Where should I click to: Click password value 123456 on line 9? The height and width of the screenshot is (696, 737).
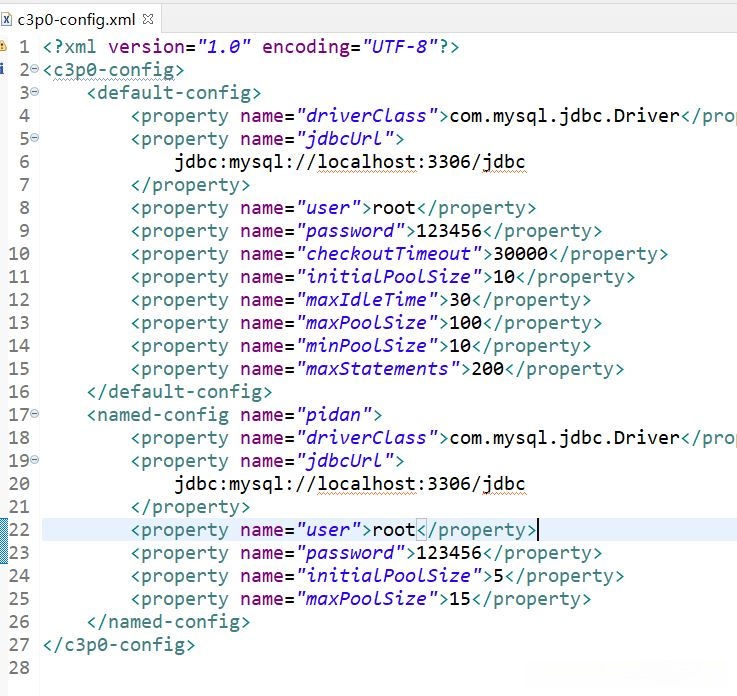tap(449, 231)
